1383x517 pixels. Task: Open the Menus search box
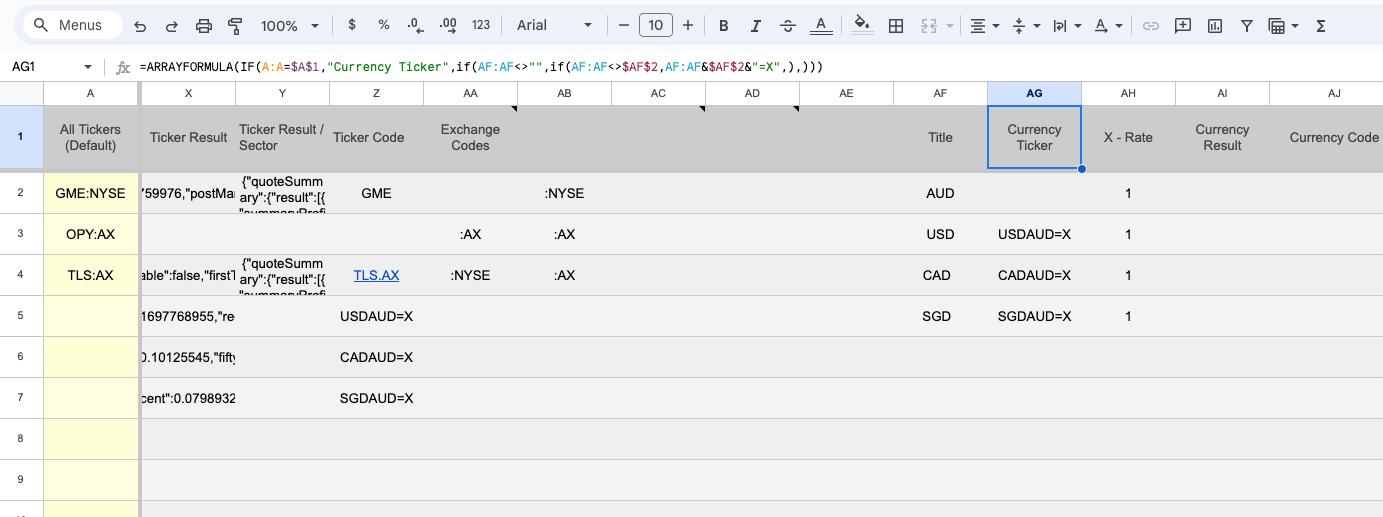72,26
